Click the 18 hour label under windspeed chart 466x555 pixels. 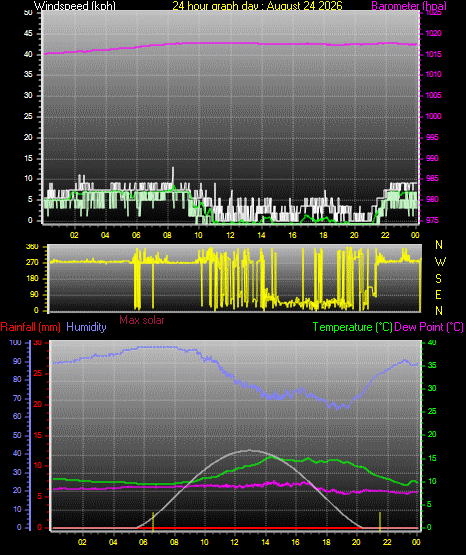pos(323,235)
